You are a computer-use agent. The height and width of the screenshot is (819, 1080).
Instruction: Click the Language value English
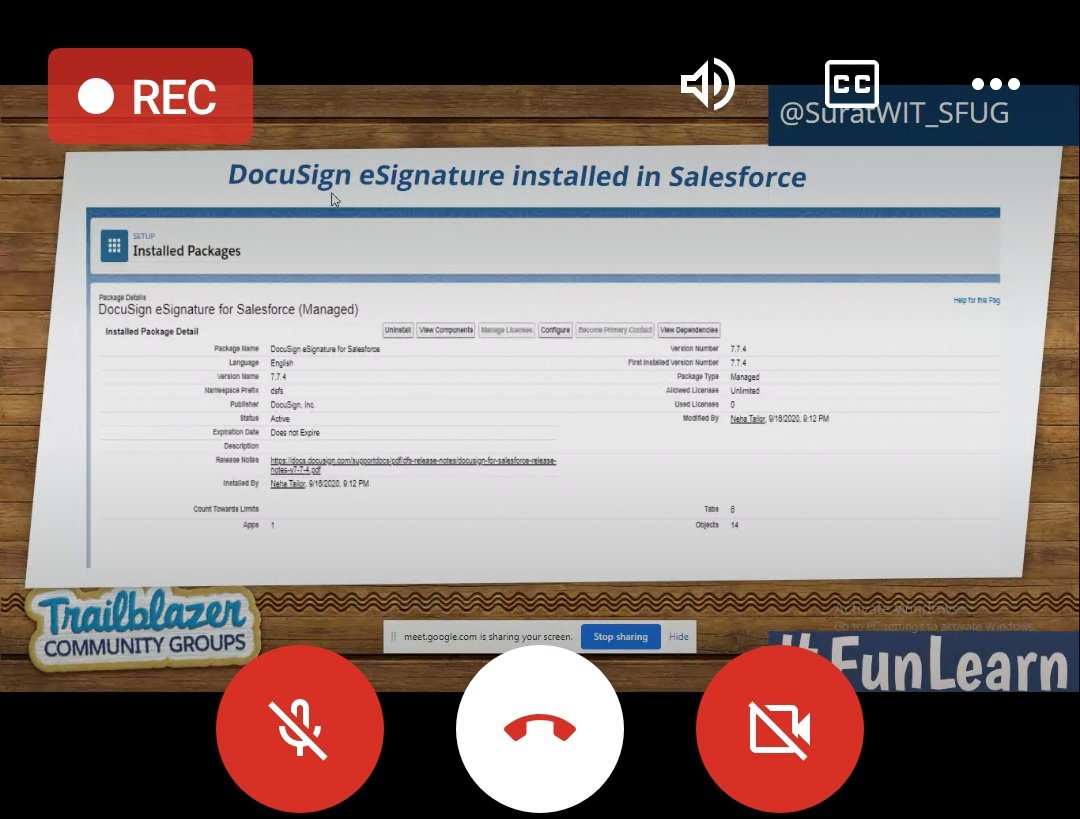tap(282, 363)
